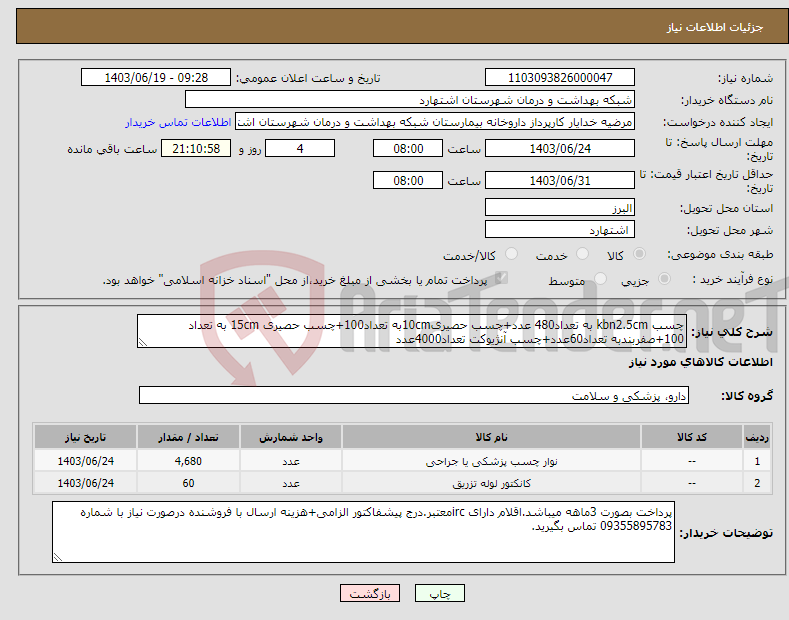Click row 1 need date 1403/06/24

[86, 461]
